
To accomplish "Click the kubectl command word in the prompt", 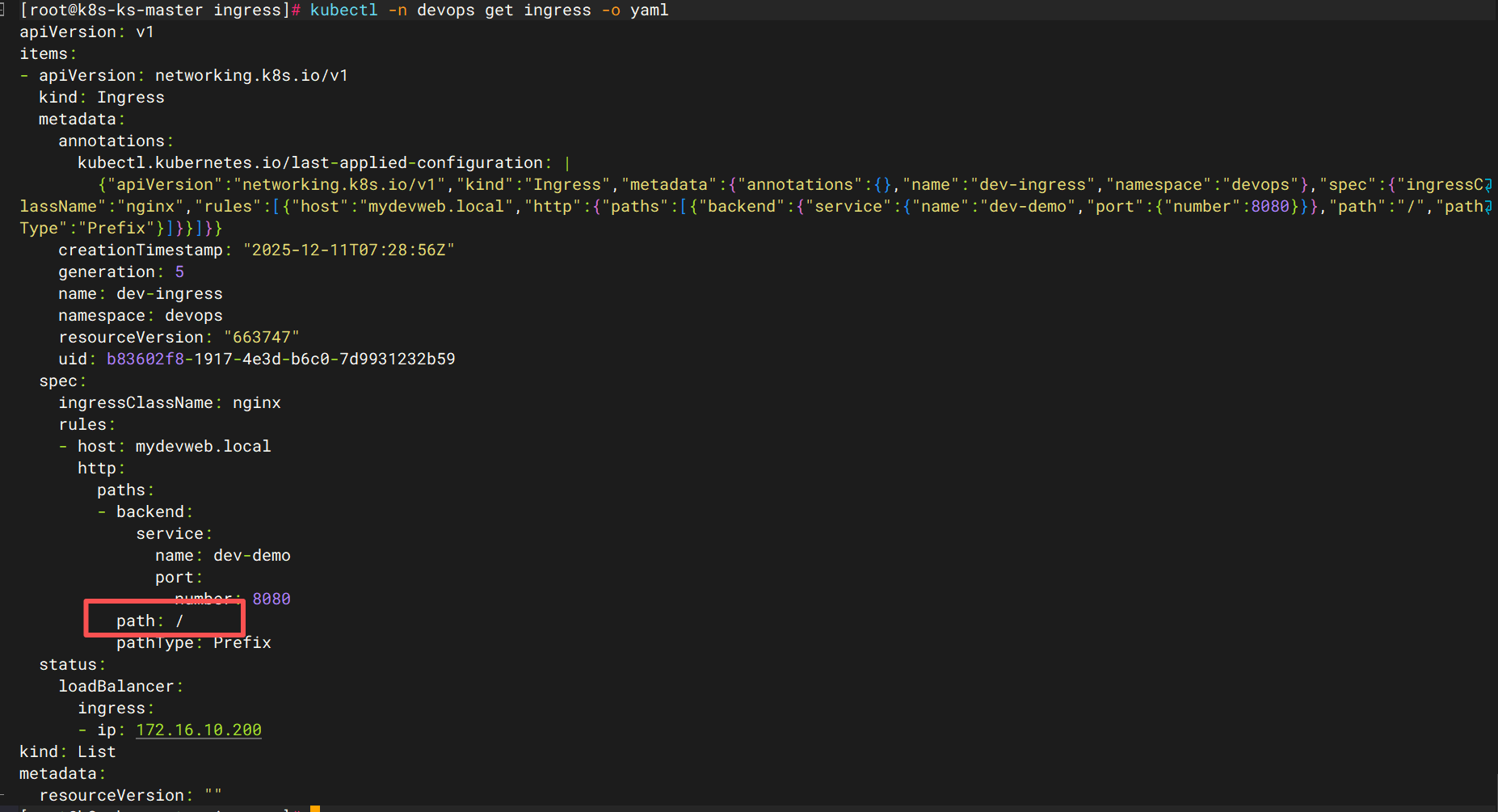I will coord(343,11).
